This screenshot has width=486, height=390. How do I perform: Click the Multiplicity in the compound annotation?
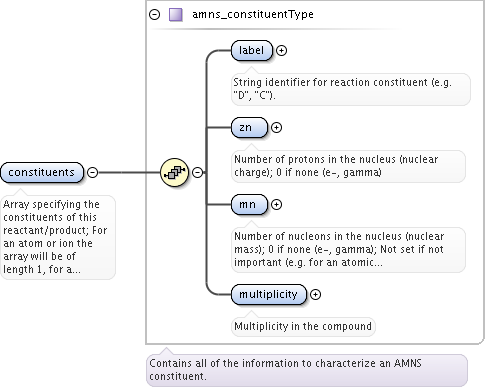[x=303, y=326]
